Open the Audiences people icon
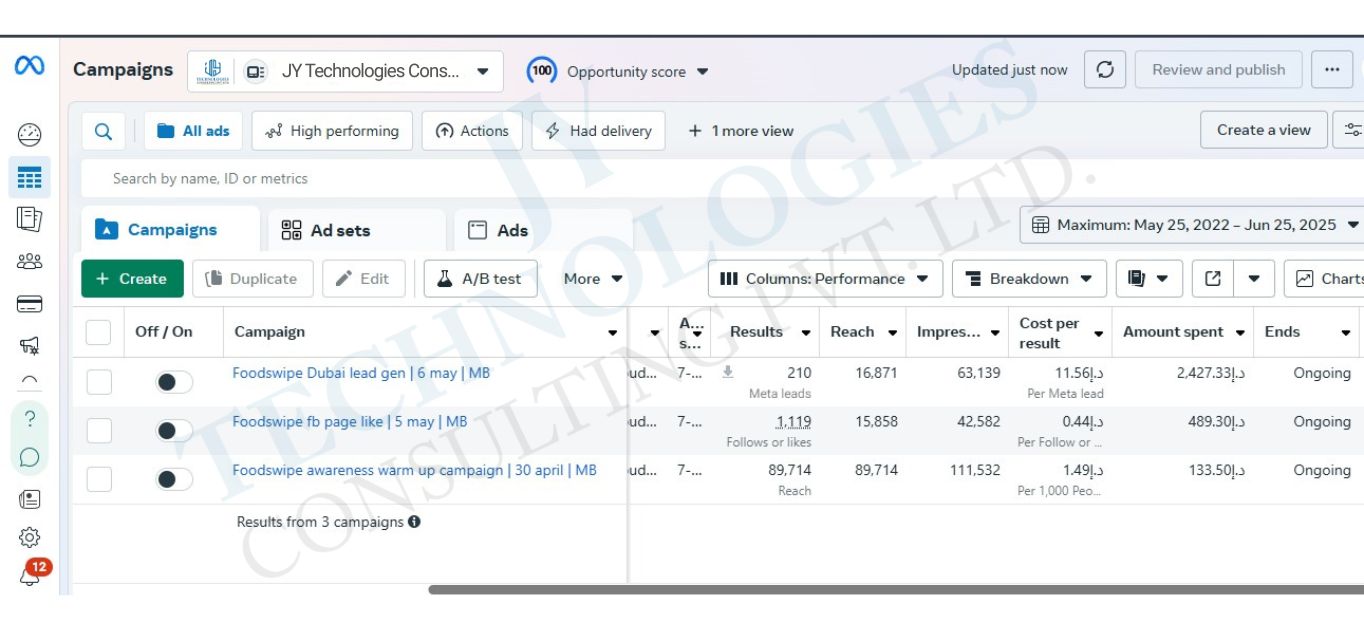Image resolution: width=1364 pixels, height=630 pixels. pyautogui.click(x=29, y=261)
